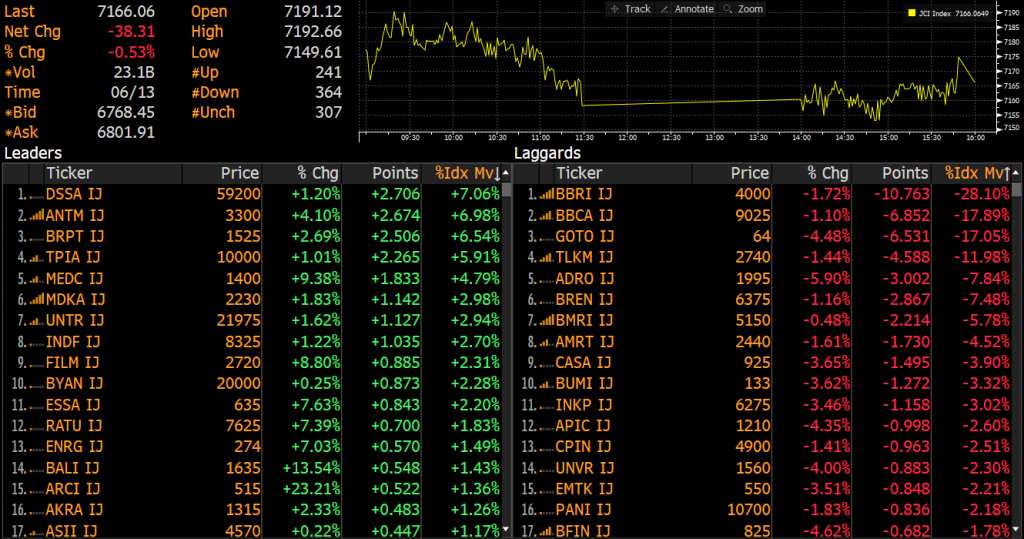The width and height of the screenshot is (1024, 539).
Task: Click the Annotate button label
Action: pyautogui.click(x=694, y=9)
